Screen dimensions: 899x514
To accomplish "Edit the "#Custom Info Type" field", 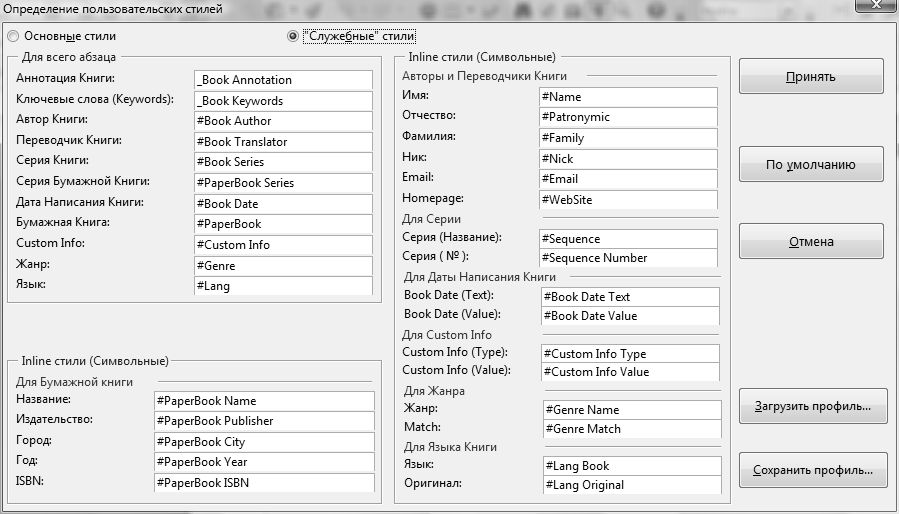I will [630, 354].
